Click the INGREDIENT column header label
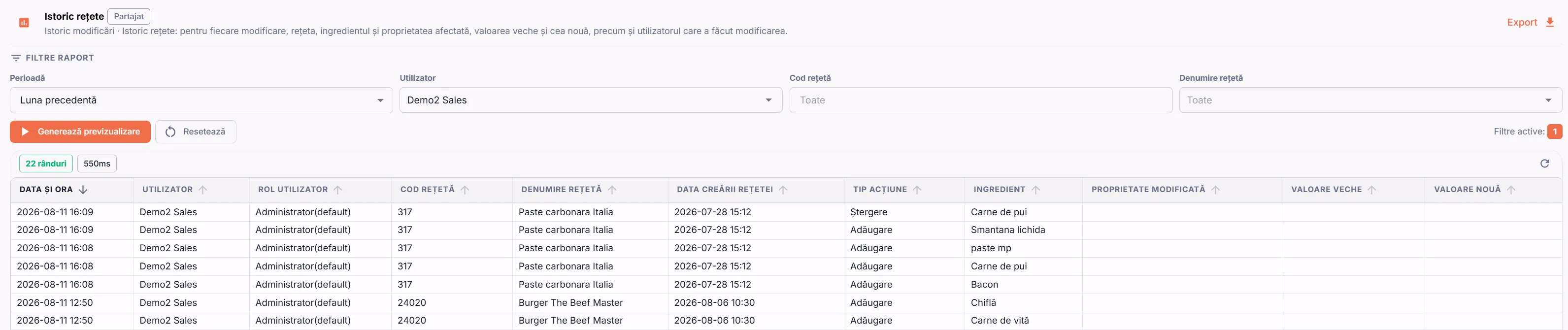This screenshot has width=1568, height=330. coord(1000,190)
